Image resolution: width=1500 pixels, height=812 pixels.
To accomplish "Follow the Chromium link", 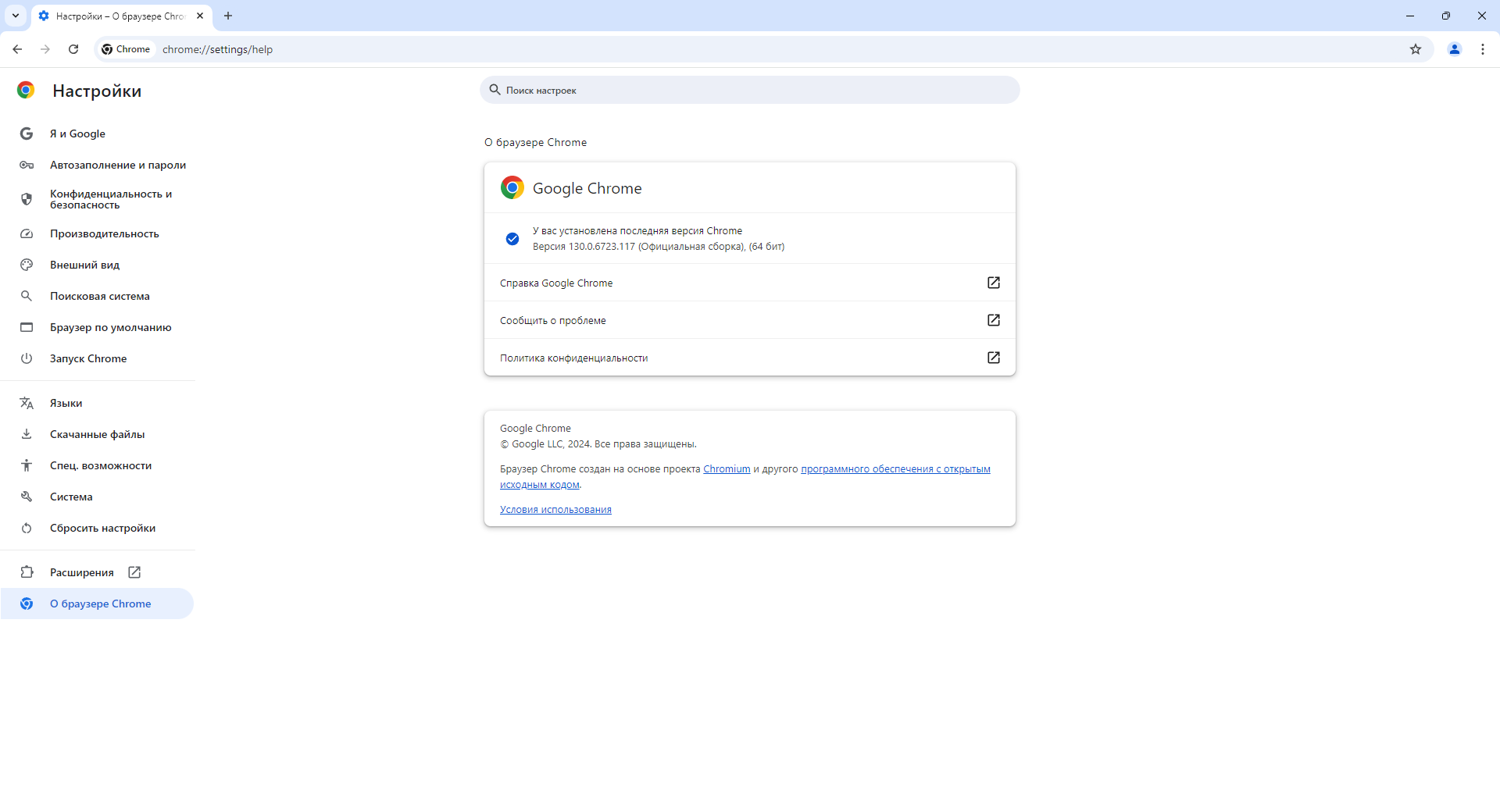I will coord(727,469).
